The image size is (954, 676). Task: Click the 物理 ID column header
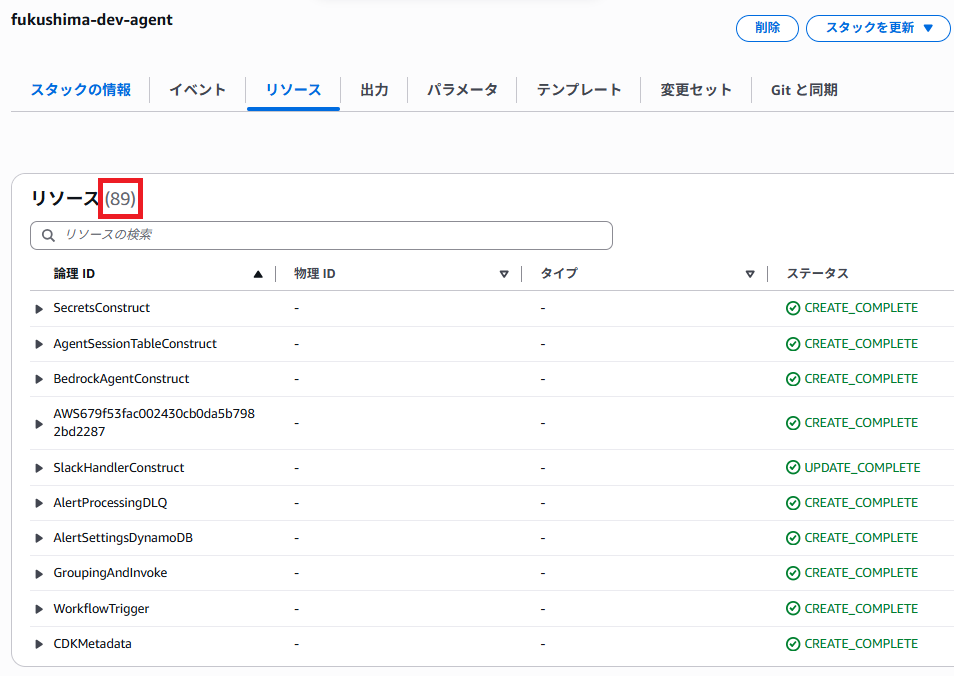coord(315,274)
